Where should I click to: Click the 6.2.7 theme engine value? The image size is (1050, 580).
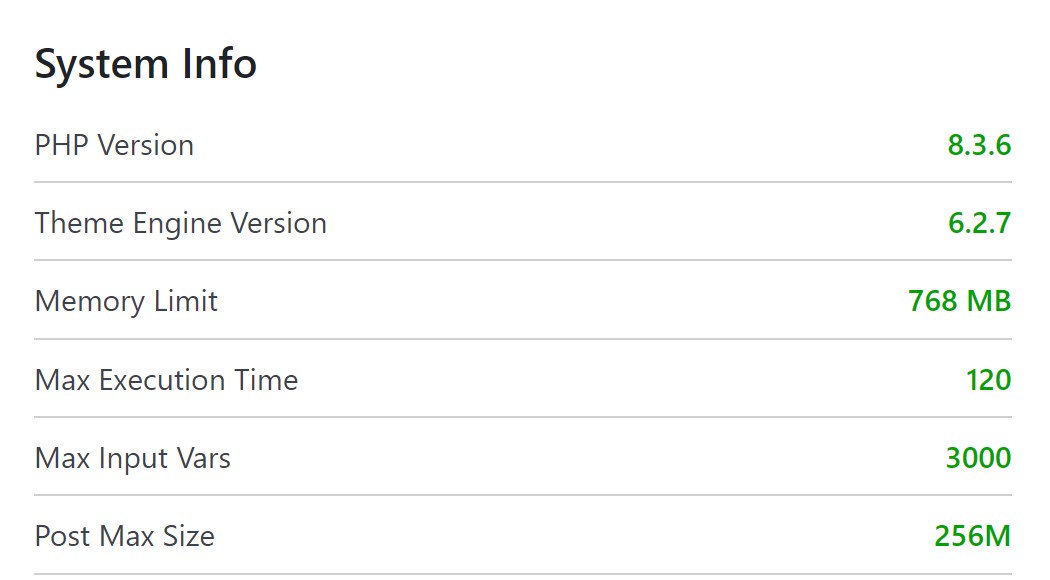(979, 223)
